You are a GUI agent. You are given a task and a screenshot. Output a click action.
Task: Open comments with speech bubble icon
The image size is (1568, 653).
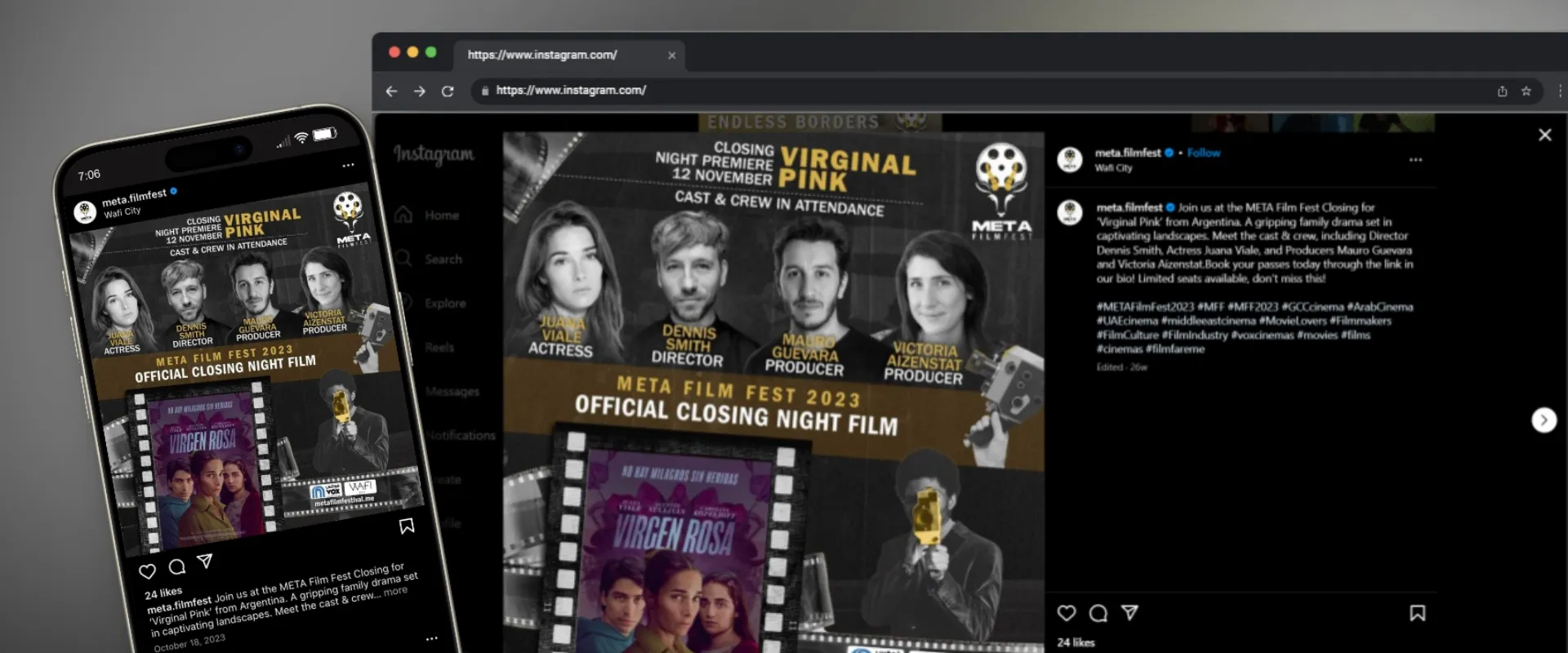(1098, 613)
